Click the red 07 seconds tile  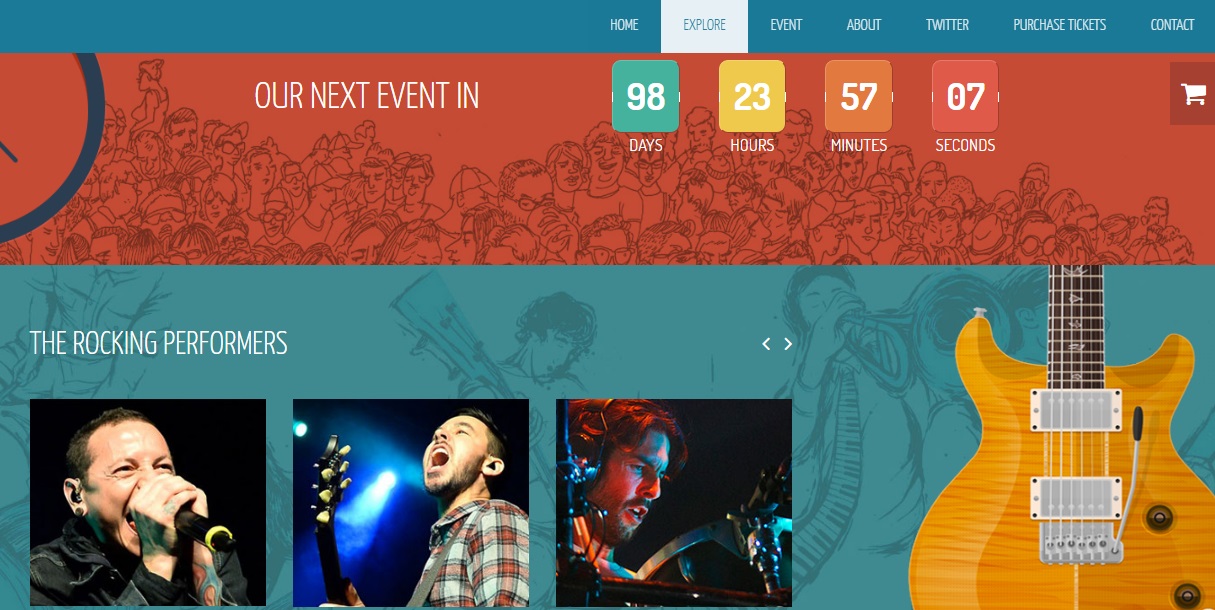[965, 96]
